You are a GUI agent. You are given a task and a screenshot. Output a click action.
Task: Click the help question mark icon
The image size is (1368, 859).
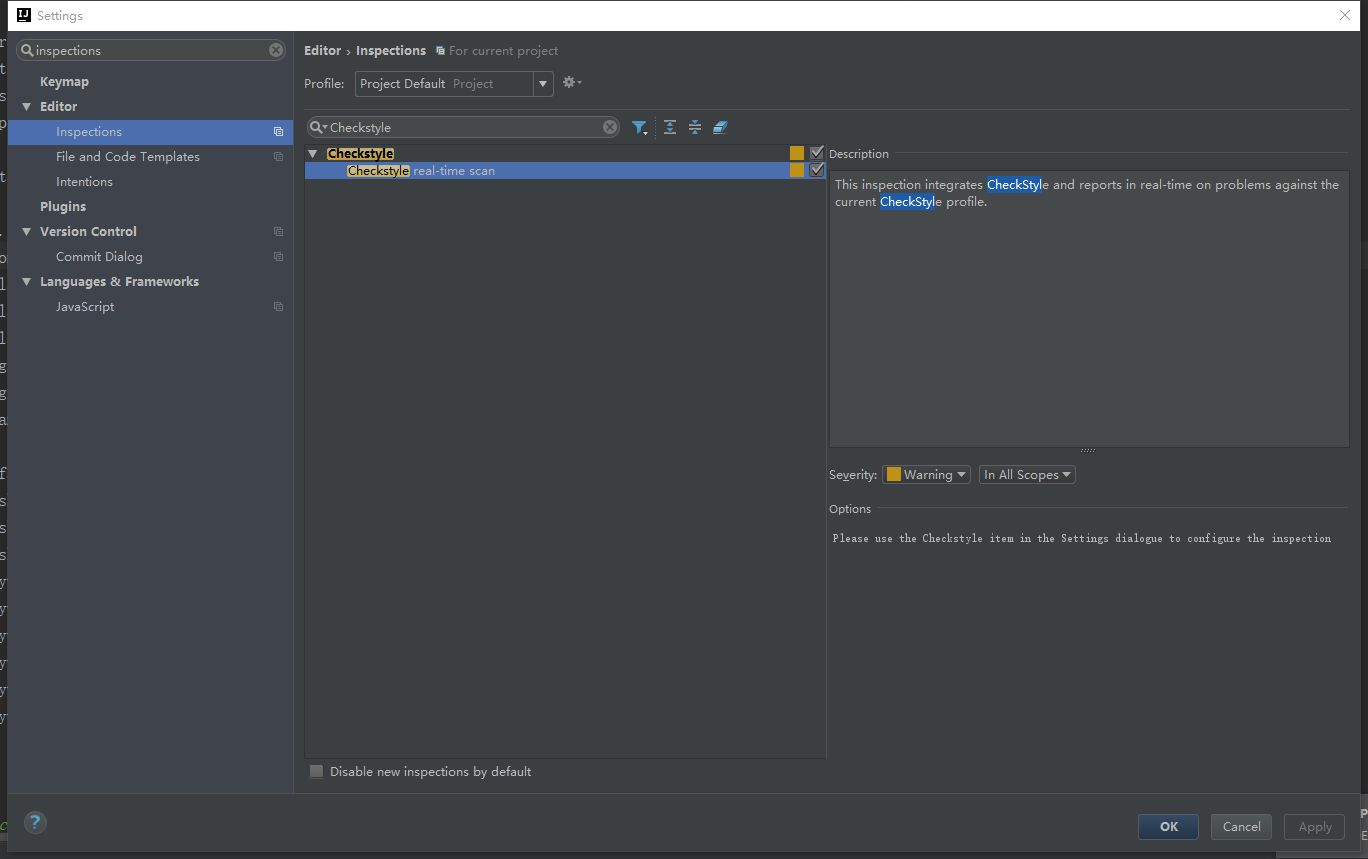(x=35, y=822)
